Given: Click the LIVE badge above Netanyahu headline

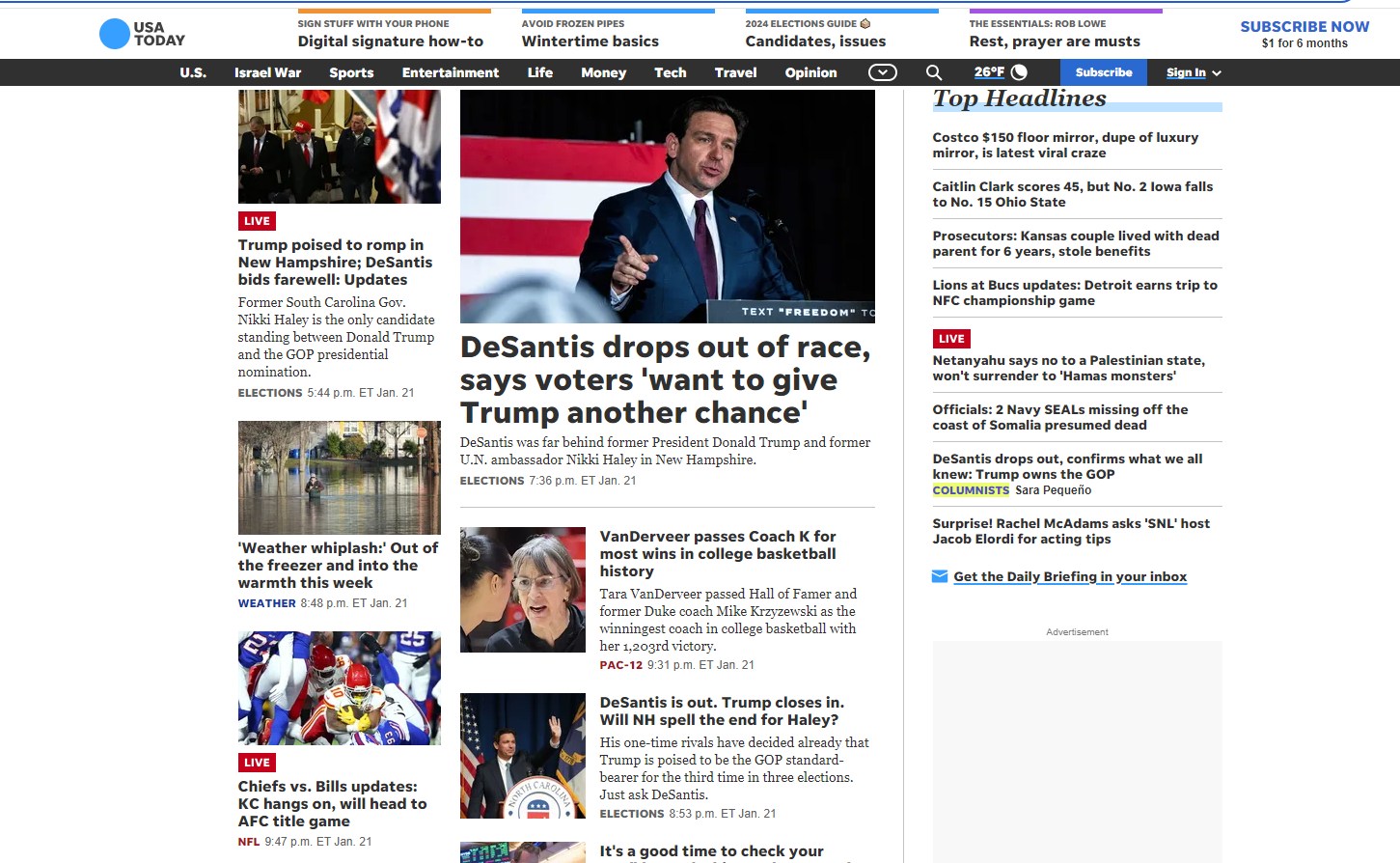Looking at the screenshot, I should [x=951, y=339].
